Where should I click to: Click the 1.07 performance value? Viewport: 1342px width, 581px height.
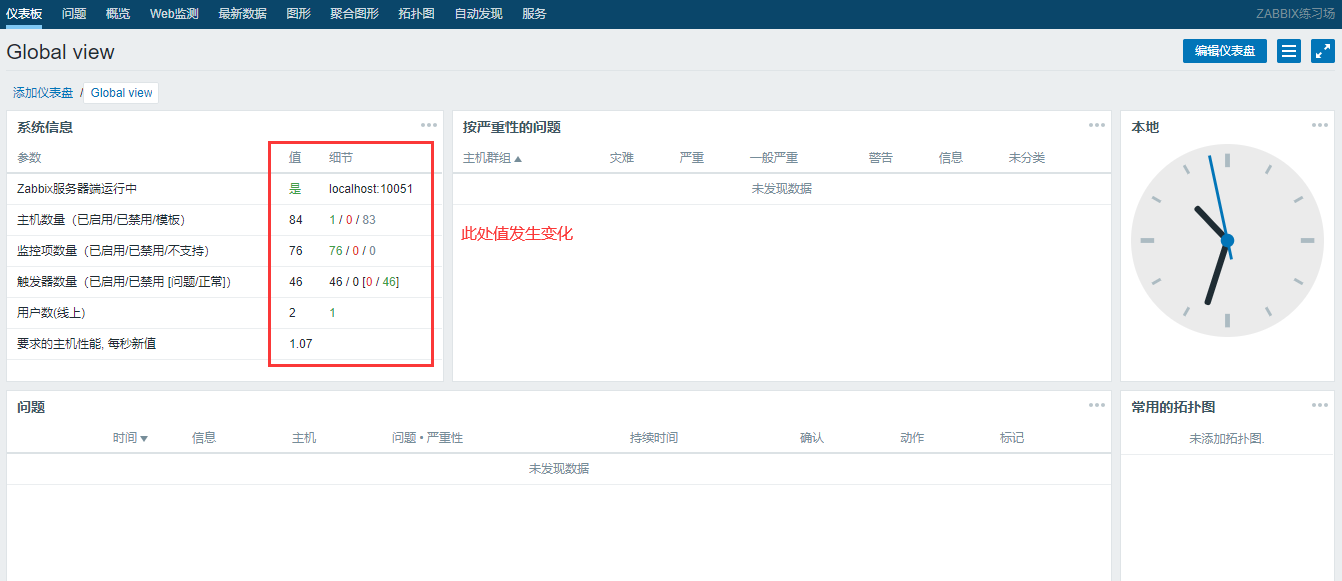point(301,344)
